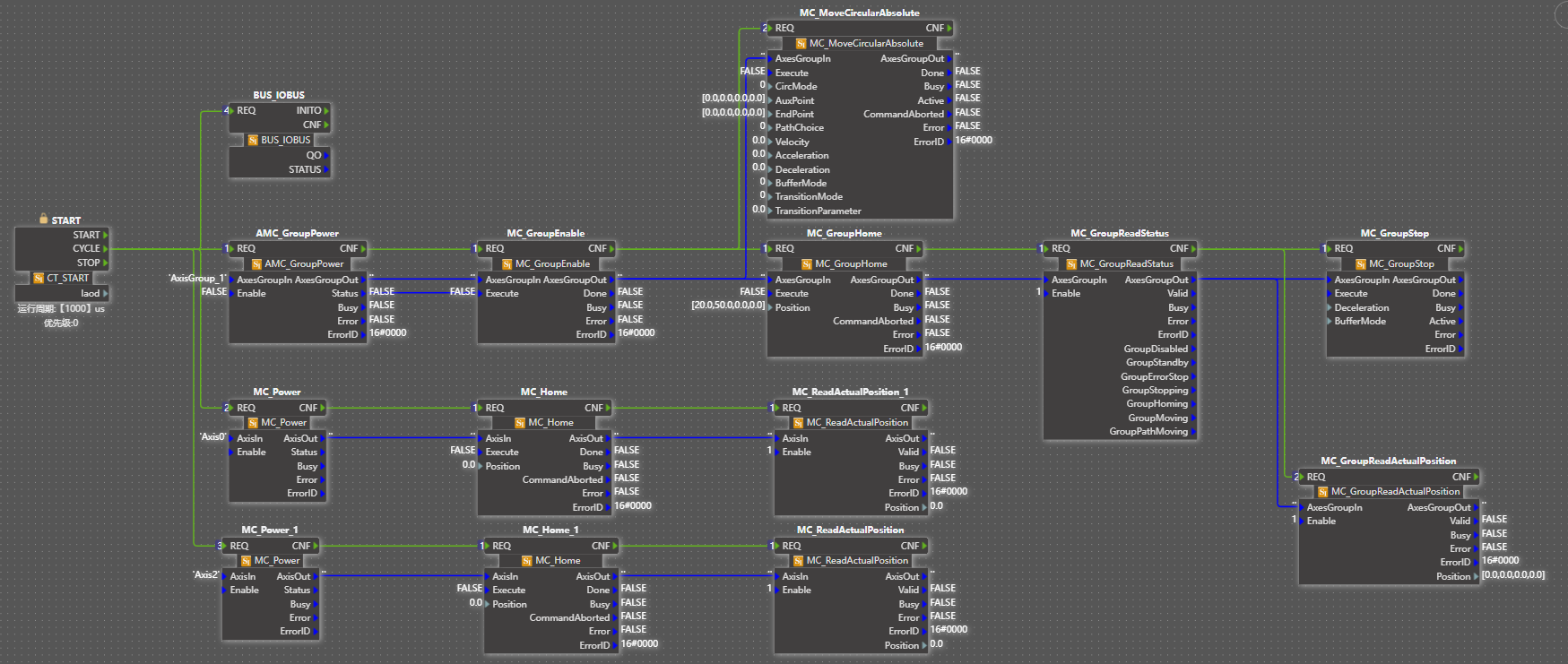Viewport: 1568px width, 664px height.
Task: Select the Velocity input pin
Action: click(789, 142)
